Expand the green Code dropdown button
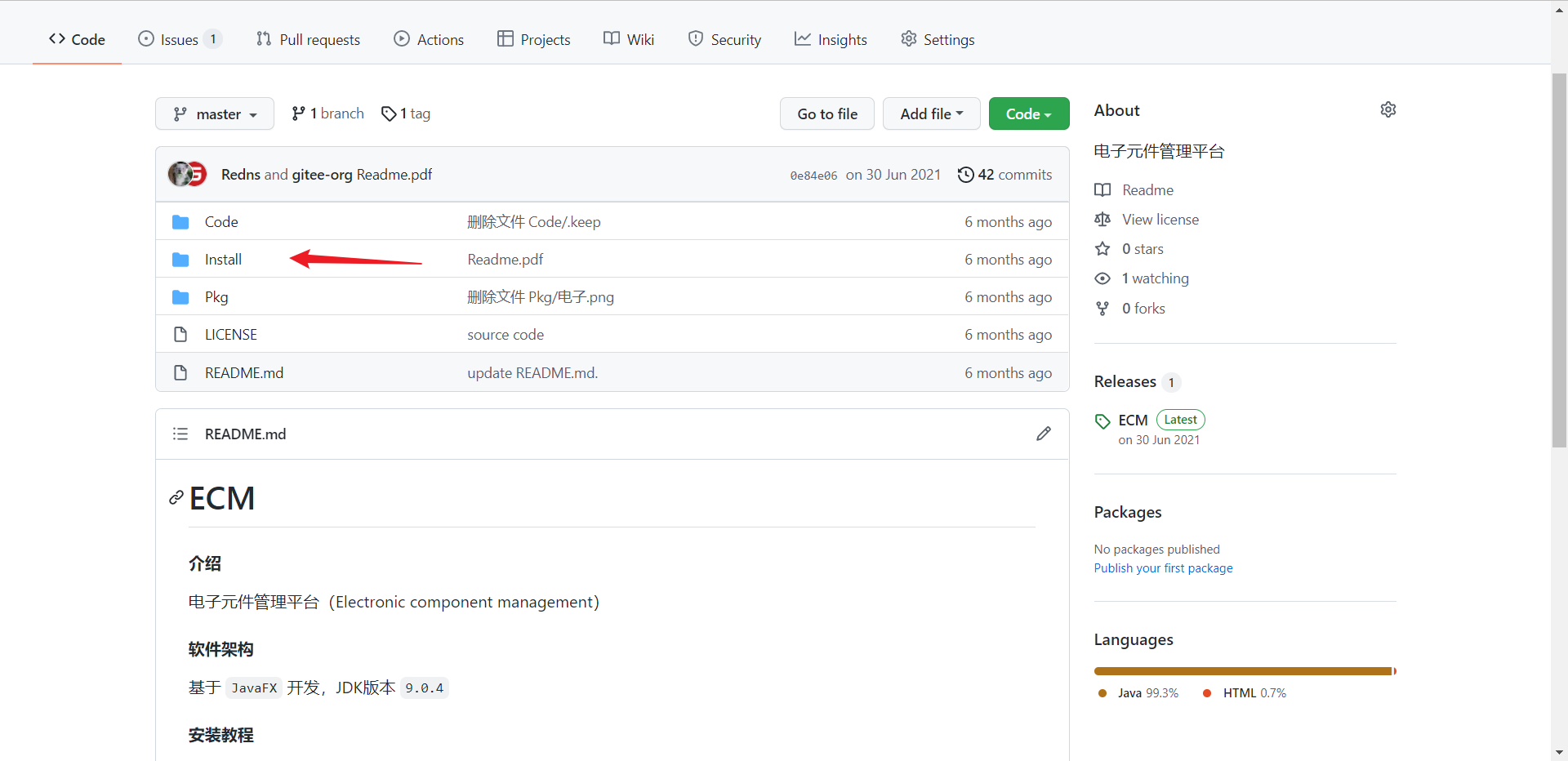The width and height of the screenshot is (1568, 761). [x=1028, y=114]
